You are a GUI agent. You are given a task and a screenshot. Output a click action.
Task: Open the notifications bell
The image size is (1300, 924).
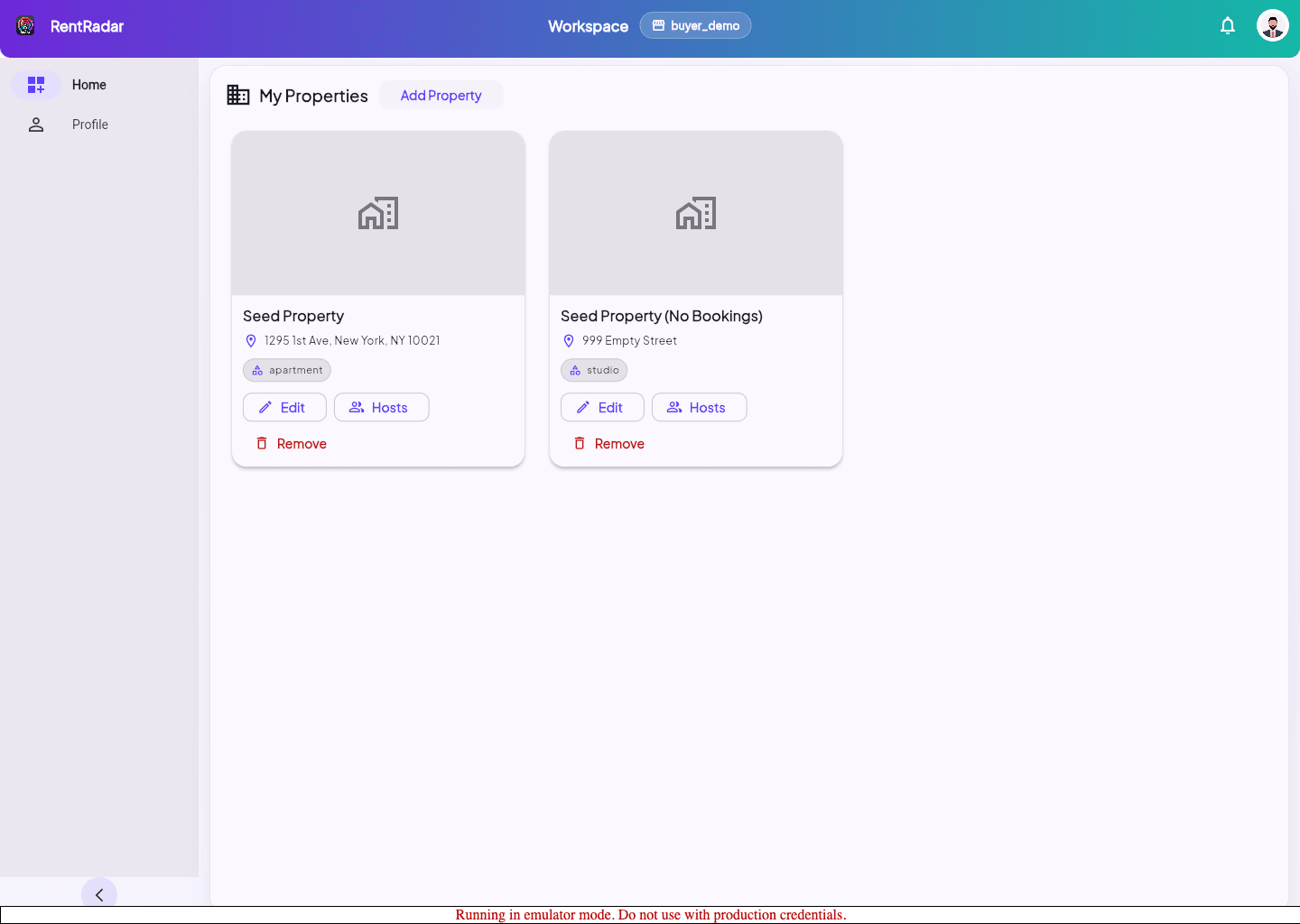pos(1228,25)
